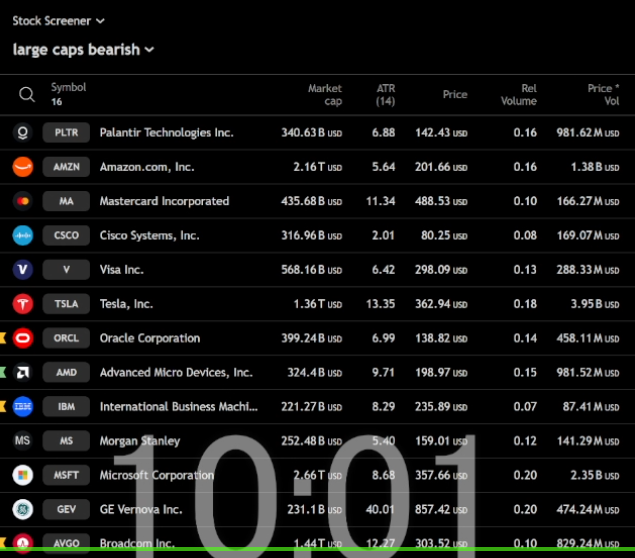Click the Morgan Stanley MS logo icon

[x=23, y=441]
